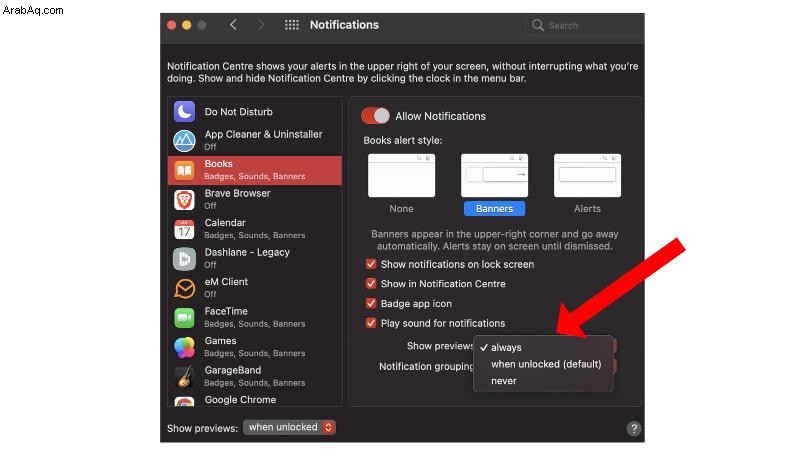Click the Search field
This screenshot has width=800, height=450.
tap(584, 25)
